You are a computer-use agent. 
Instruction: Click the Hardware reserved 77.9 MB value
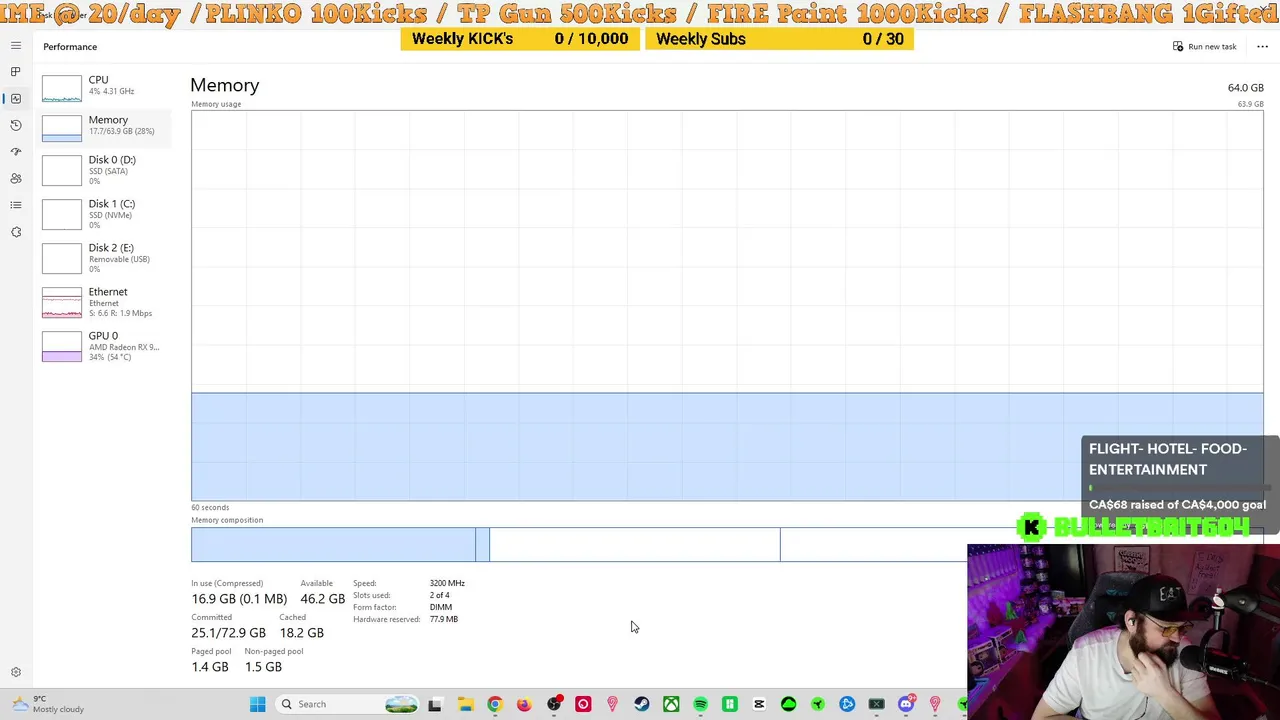click(x=444, y=619)
